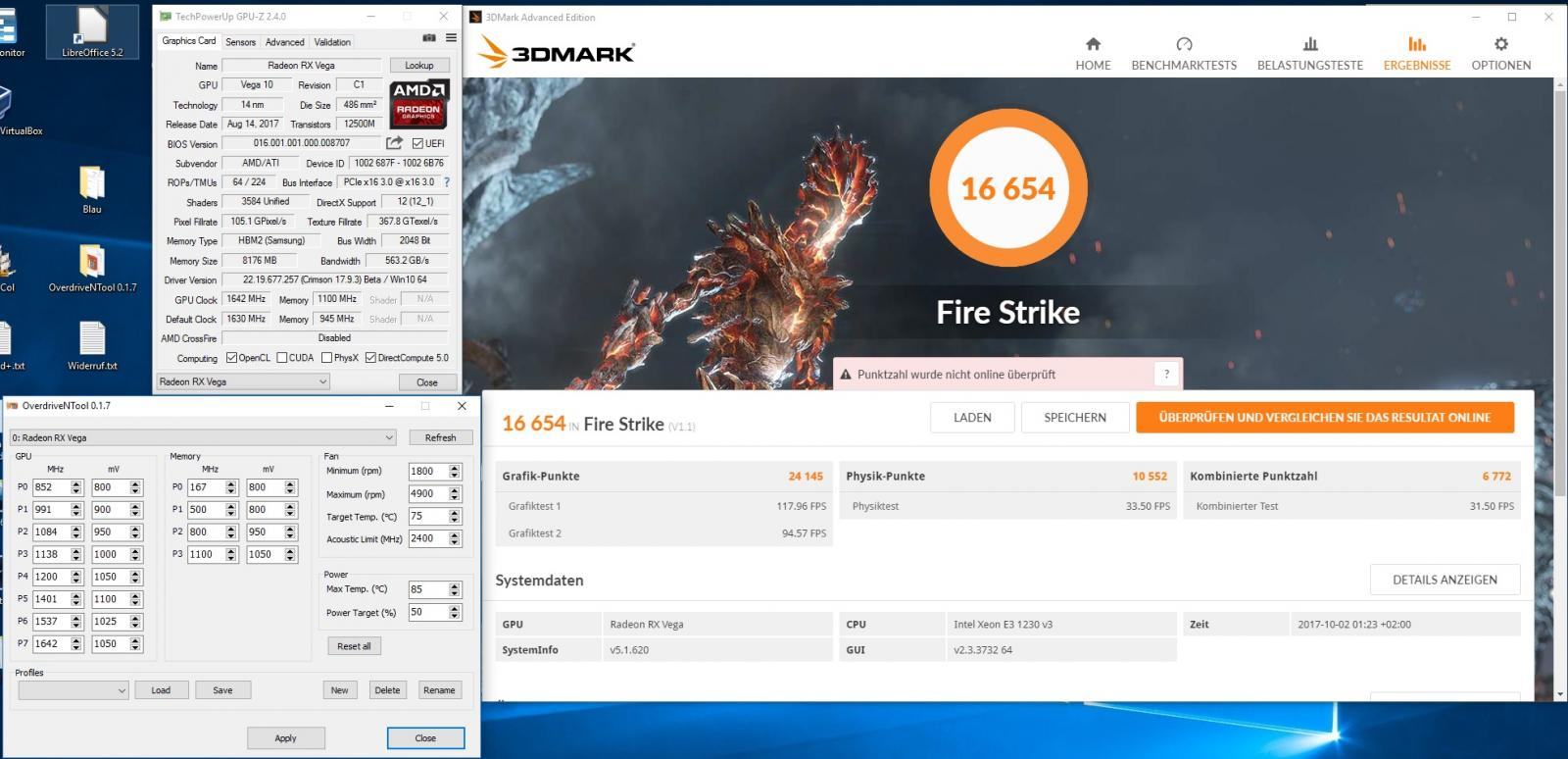Open the Widerruf.txt desktop file
This screenshot has width=1568, height=759.
click(x=92, y=346)
